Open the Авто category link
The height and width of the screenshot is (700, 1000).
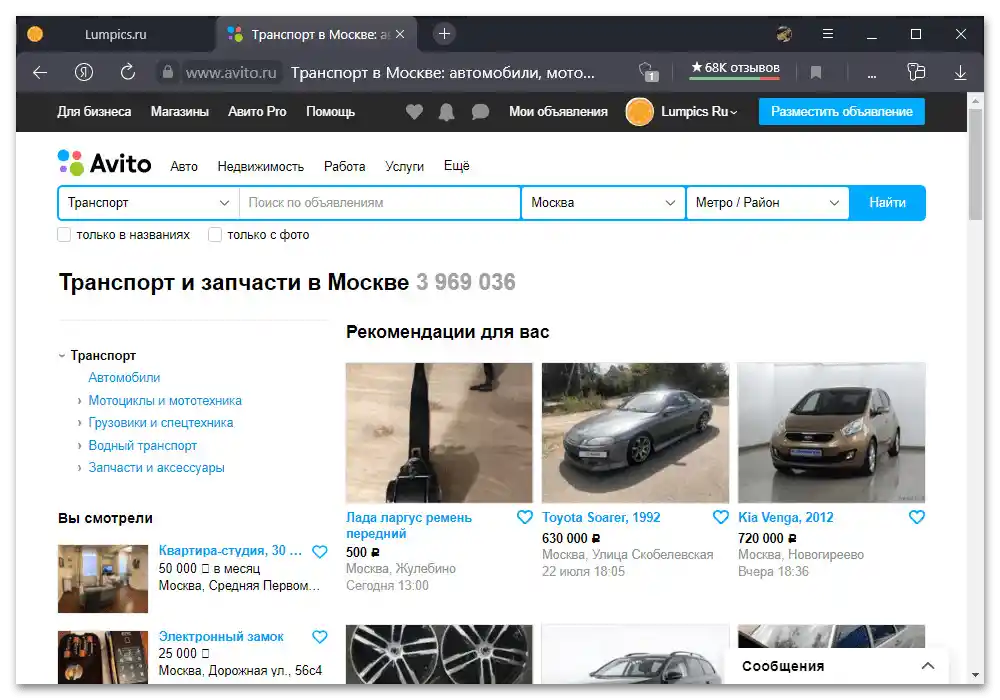[184, 166]
